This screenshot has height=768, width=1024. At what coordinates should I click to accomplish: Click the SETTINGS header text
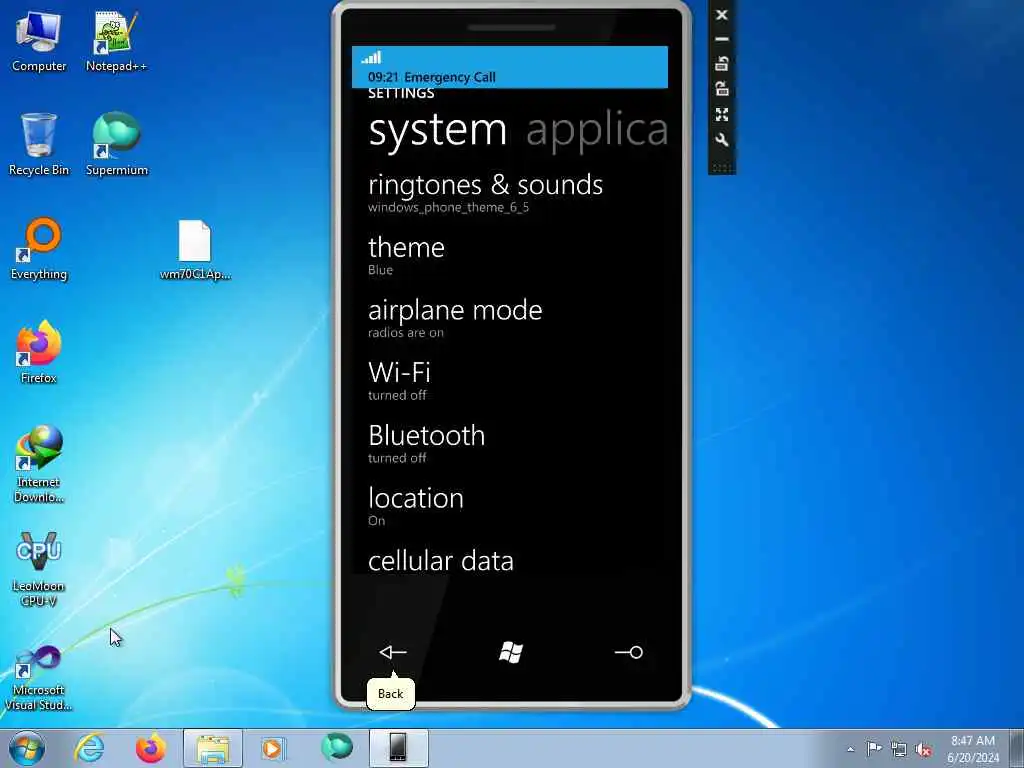pos(401,93)
